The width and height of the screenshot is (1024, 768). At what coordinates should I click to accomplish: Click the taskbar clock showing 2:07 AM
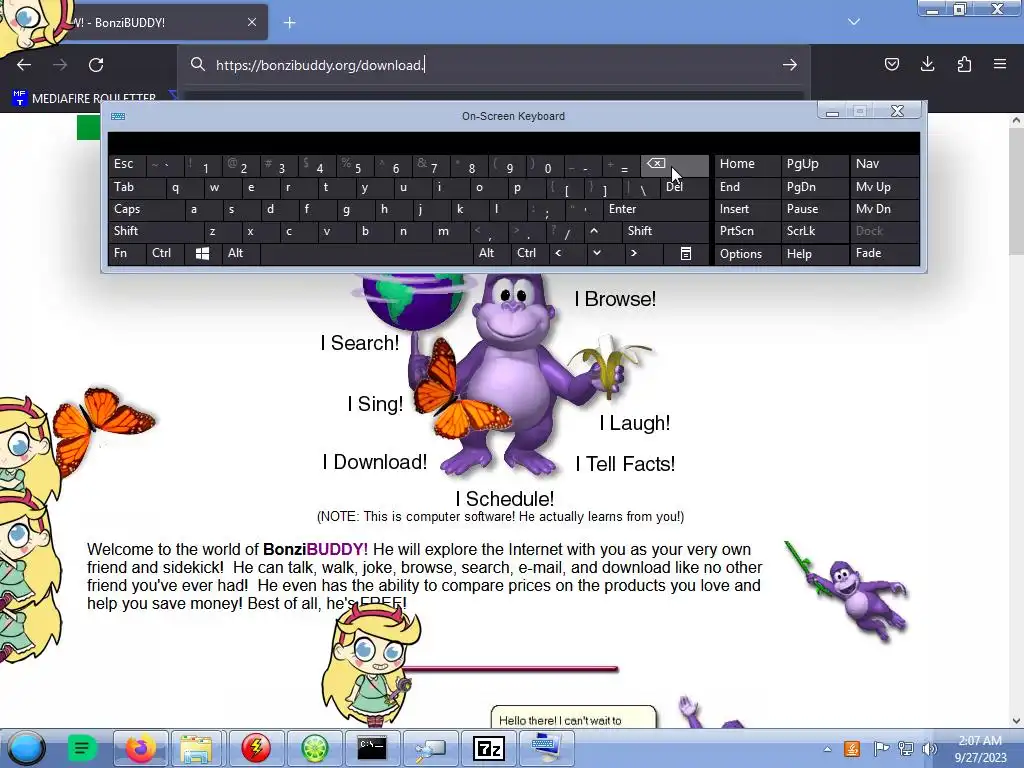point(980,749)
